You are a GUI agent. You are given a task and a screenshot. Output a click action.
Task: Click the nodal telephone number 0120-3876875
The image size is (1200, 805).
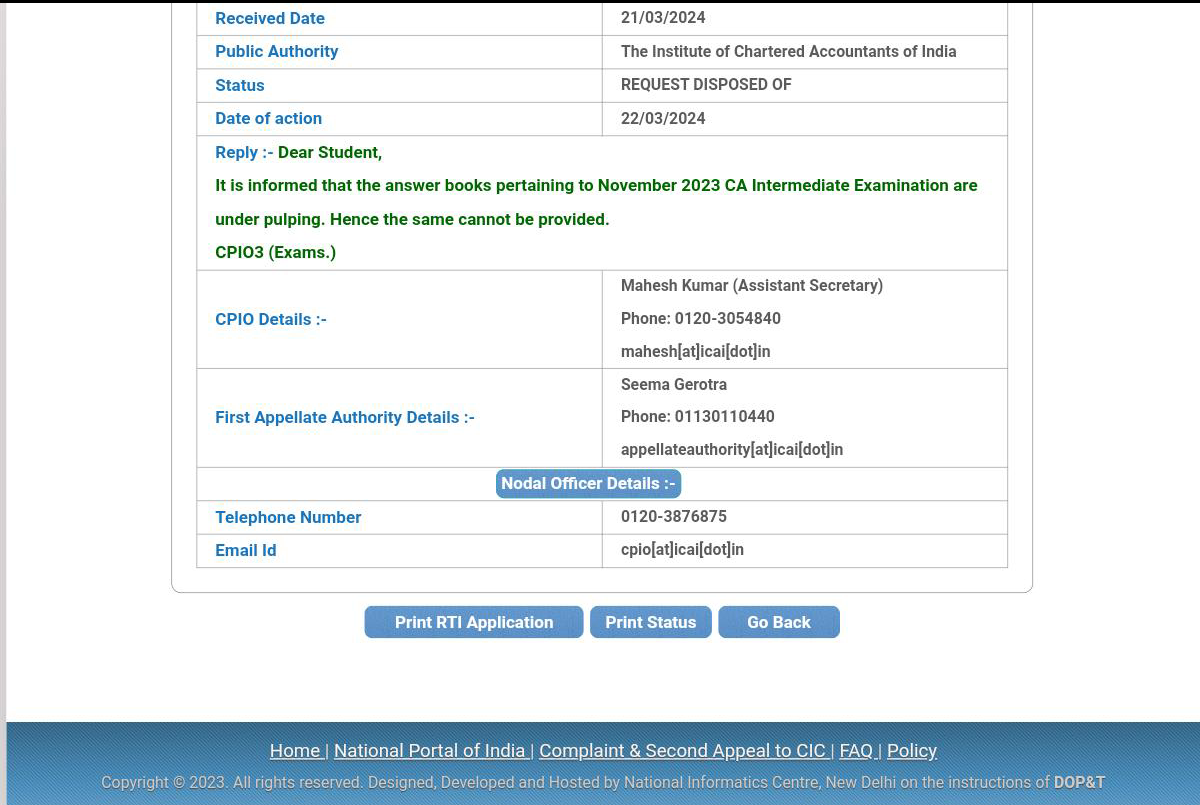pos(673,516)
